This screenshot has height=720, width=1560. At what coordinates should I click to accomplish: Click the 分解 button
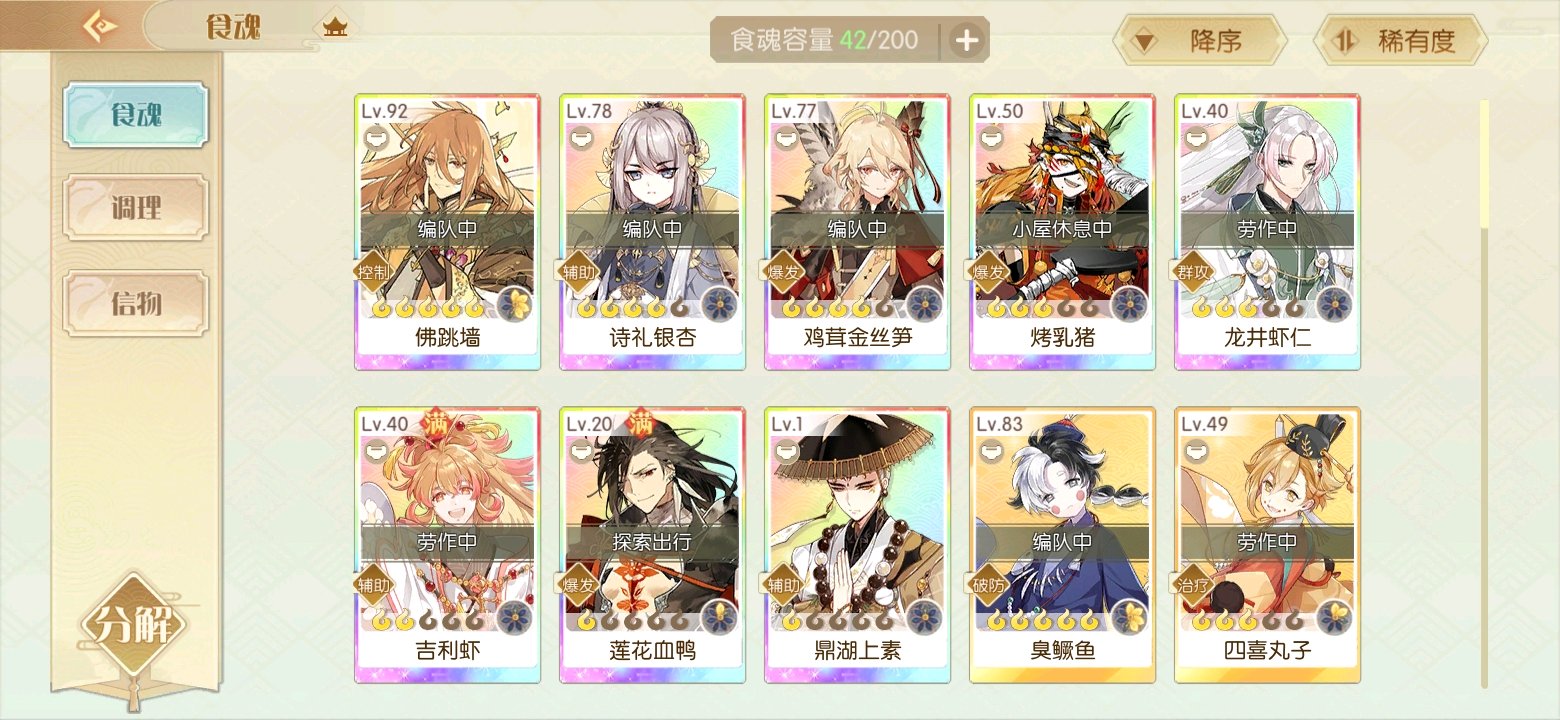click(x=135, y=627)
